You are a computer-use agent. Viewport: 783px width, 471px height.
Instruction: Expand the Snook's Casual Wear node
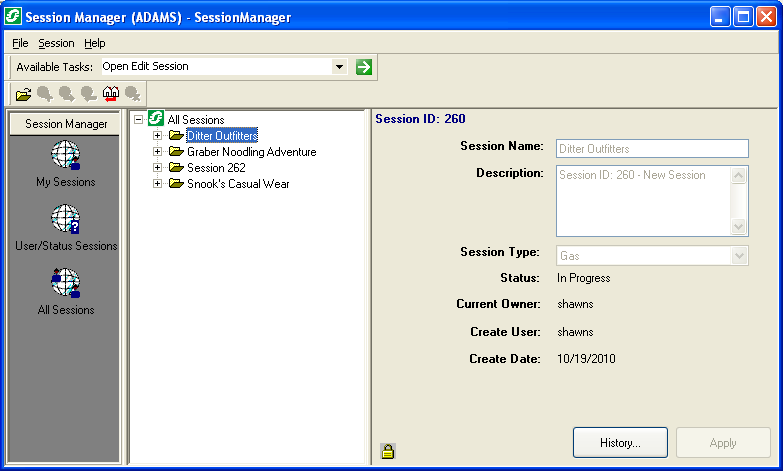point(157,184)
